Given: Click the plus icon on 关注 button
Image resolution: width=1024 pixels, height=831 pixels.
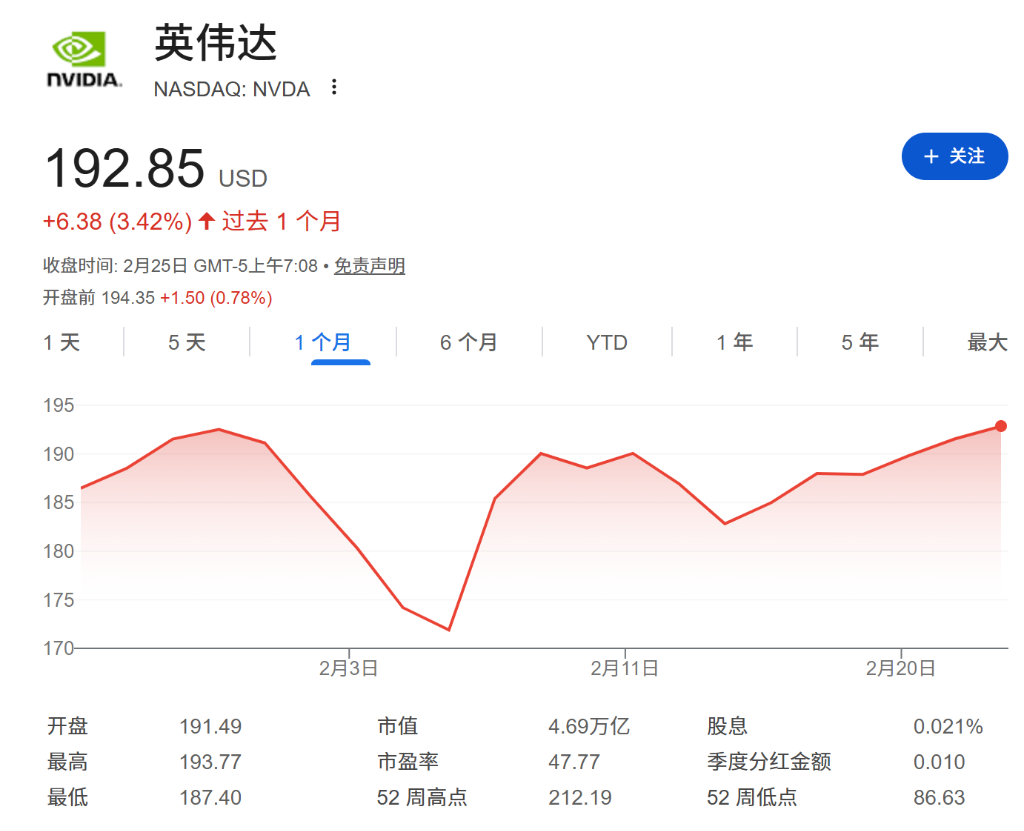Looking at the screenshot, I should [931, 157].
